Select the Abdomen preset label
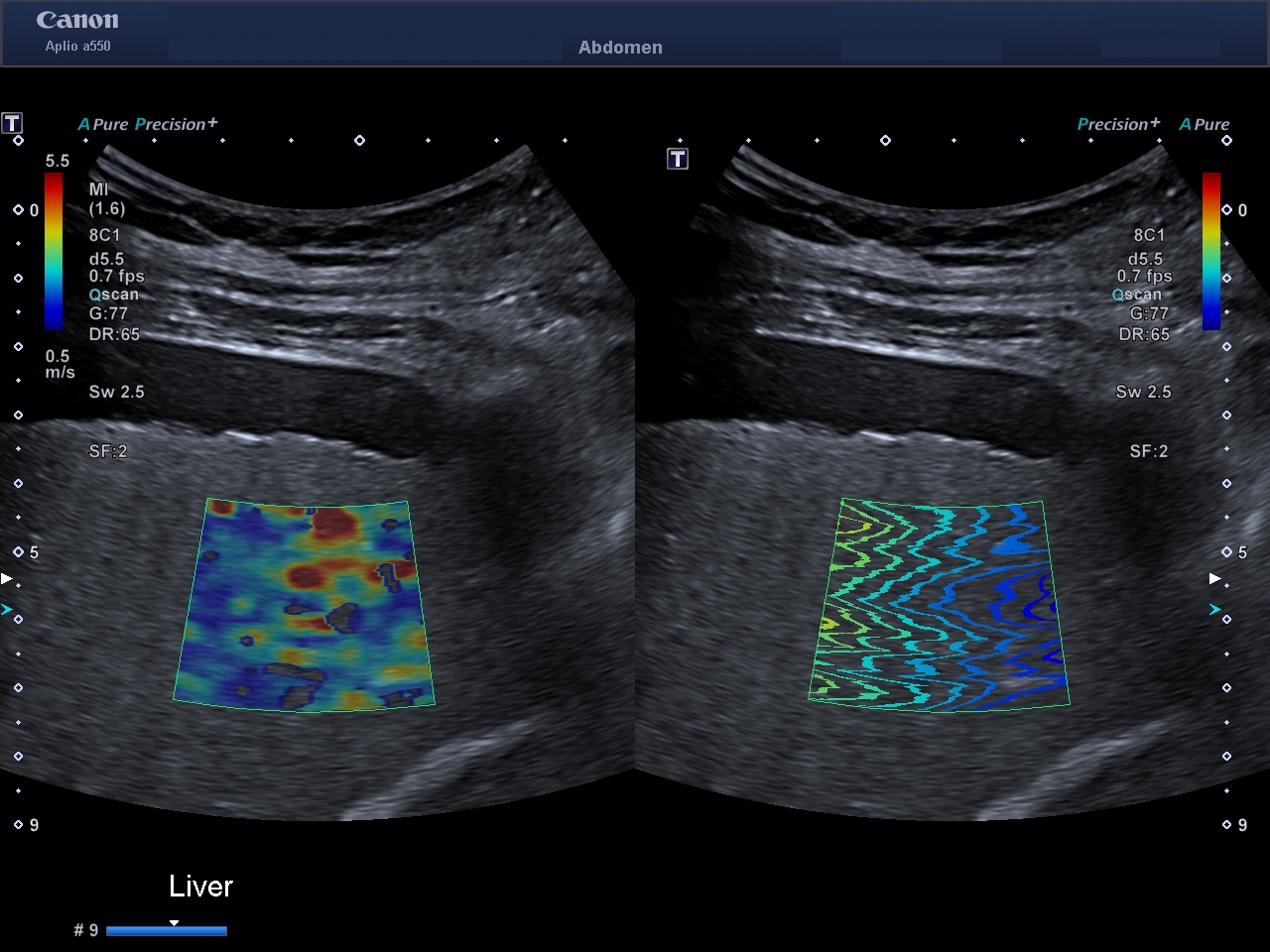The height and width of the screenshot is (952, 1270). [620, 48]
